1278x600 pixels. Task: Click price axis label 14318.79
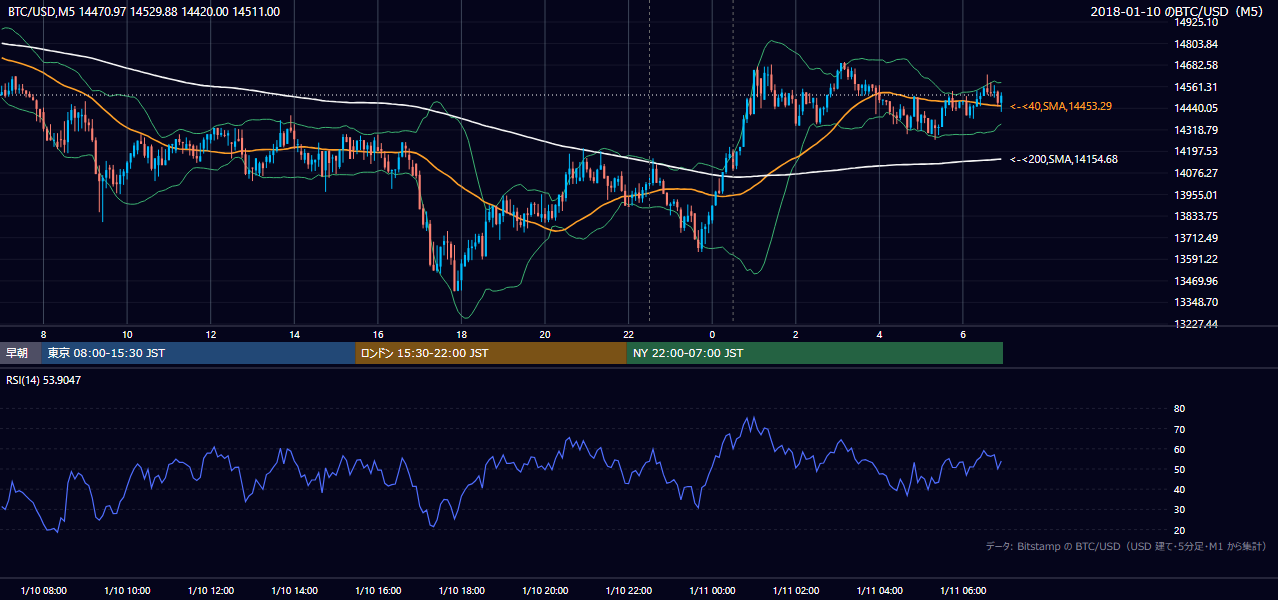click(1197, 130)
